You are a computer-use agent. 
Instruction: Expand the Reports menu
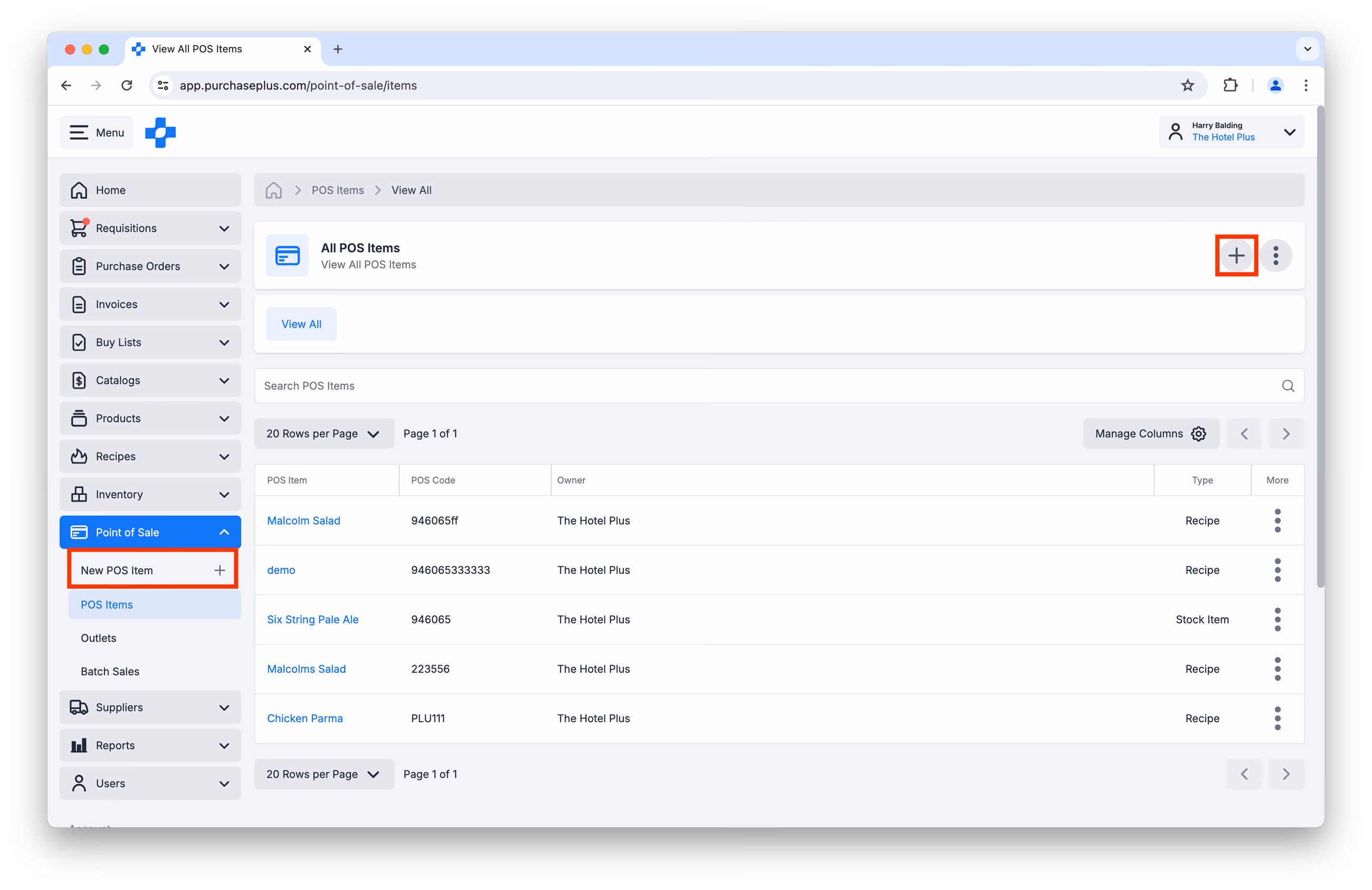[150, 746]
